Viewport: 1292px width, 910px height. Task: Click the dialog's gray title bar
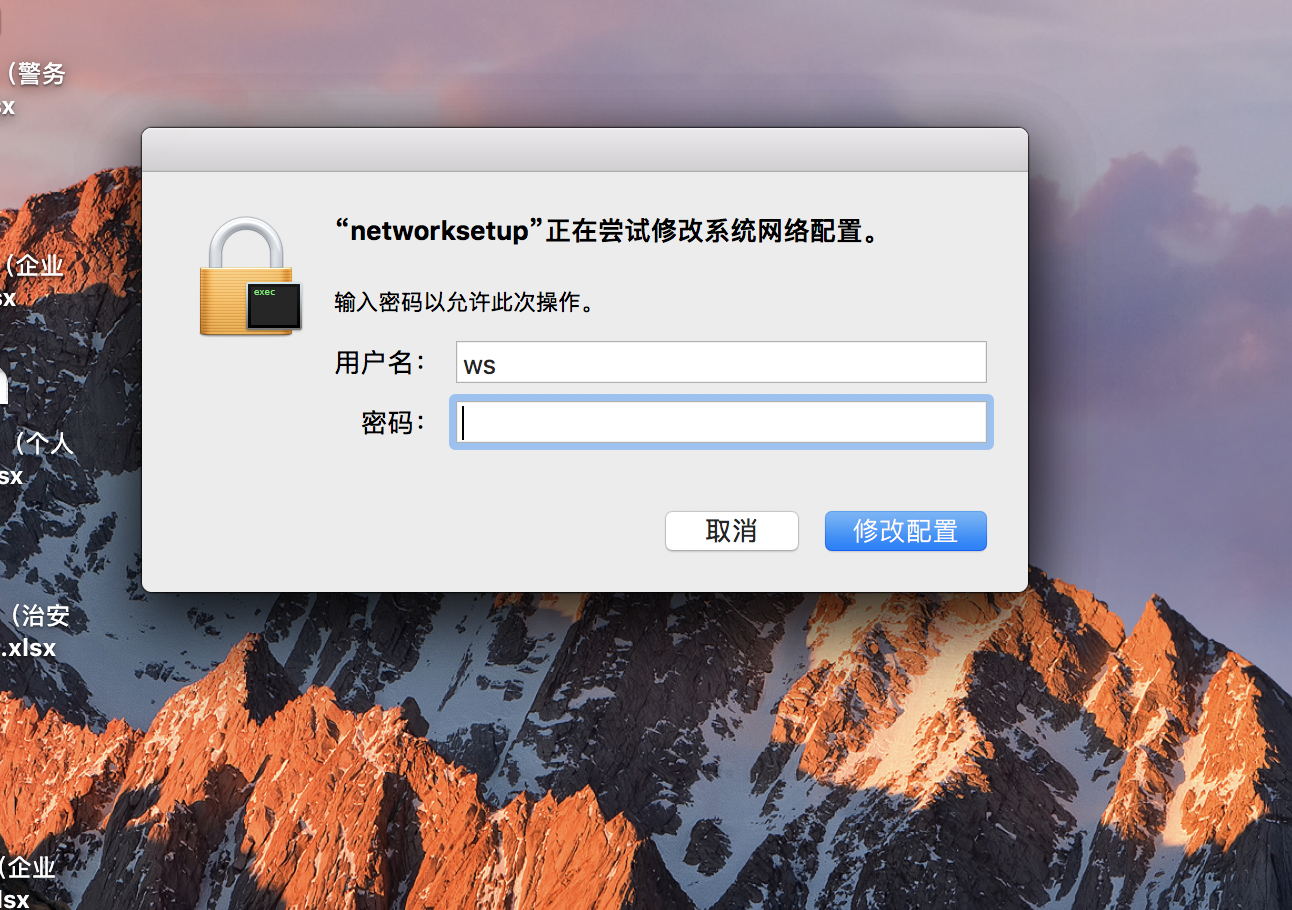pyautogui.click(x=585, y=150)
